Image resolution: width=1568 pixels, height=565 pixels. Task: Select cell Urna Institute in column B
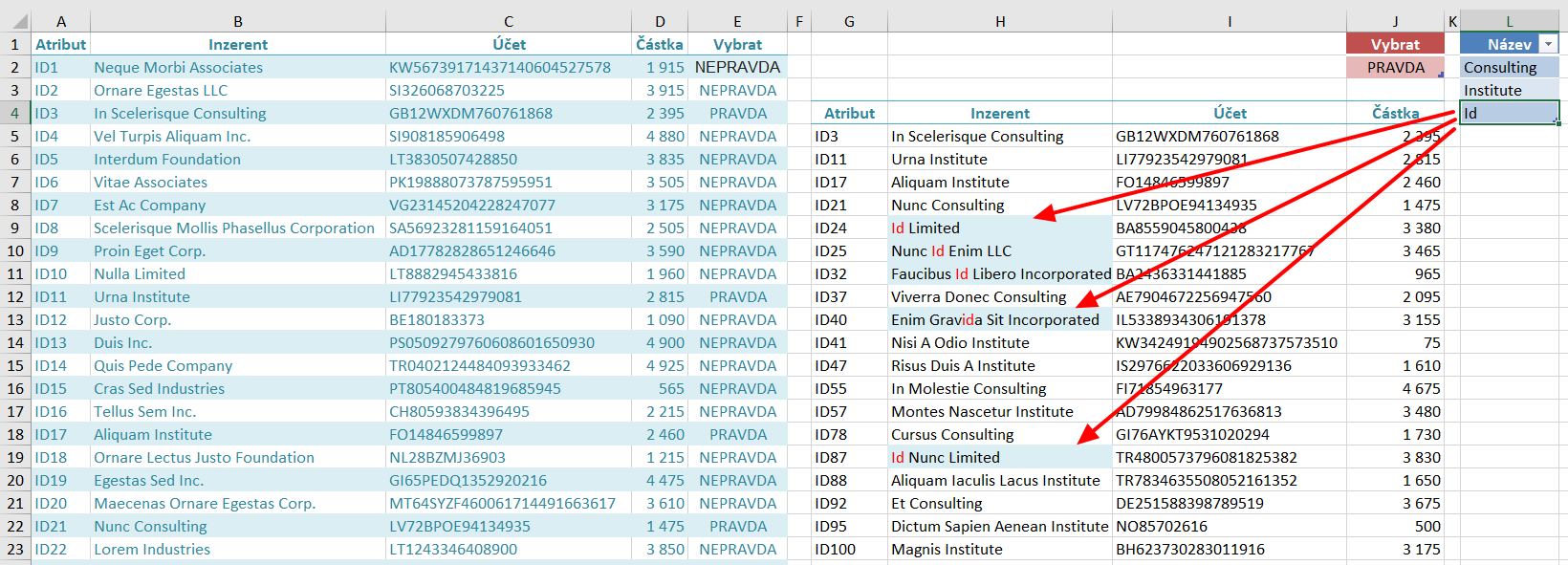238,296
